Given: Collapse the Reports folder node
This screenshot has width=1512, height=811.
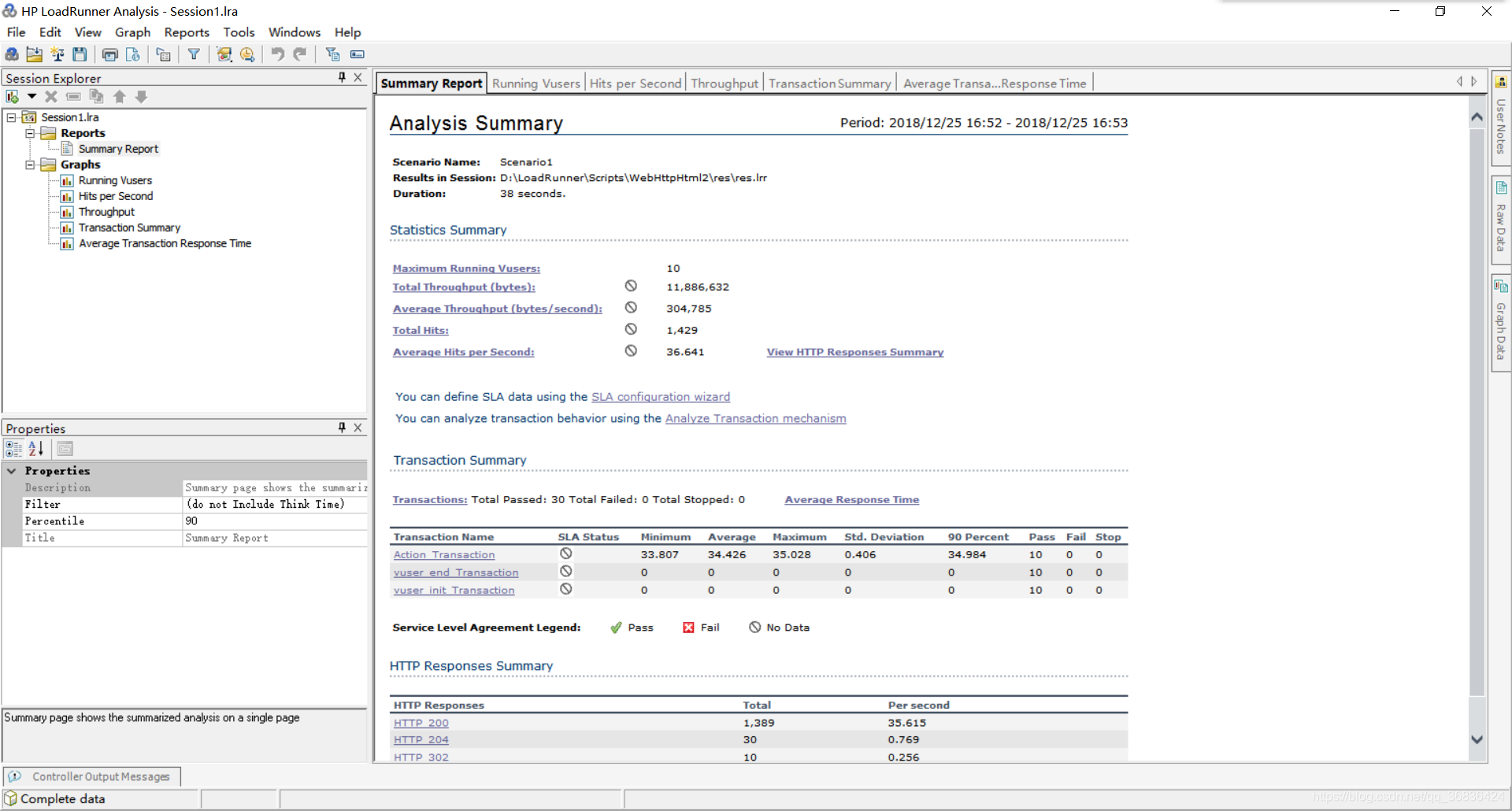Looking at the screenshot, I should pos(30,133).
